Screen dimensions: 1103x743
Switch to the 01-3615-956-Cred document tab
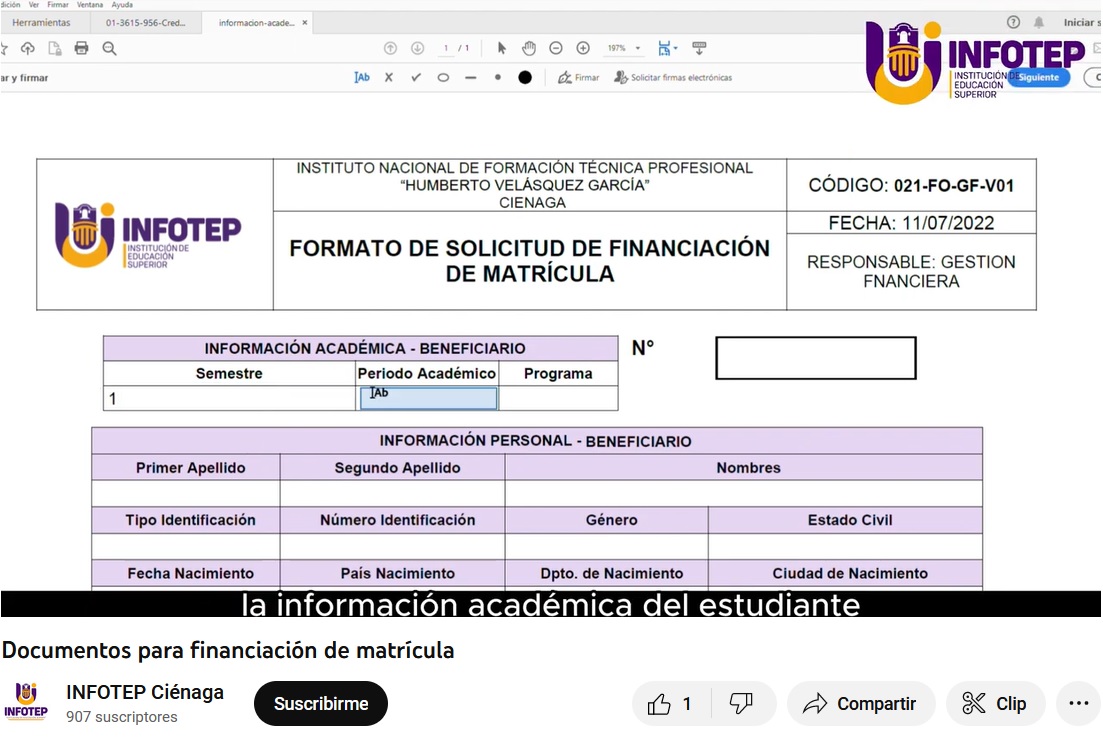[146, 23]
